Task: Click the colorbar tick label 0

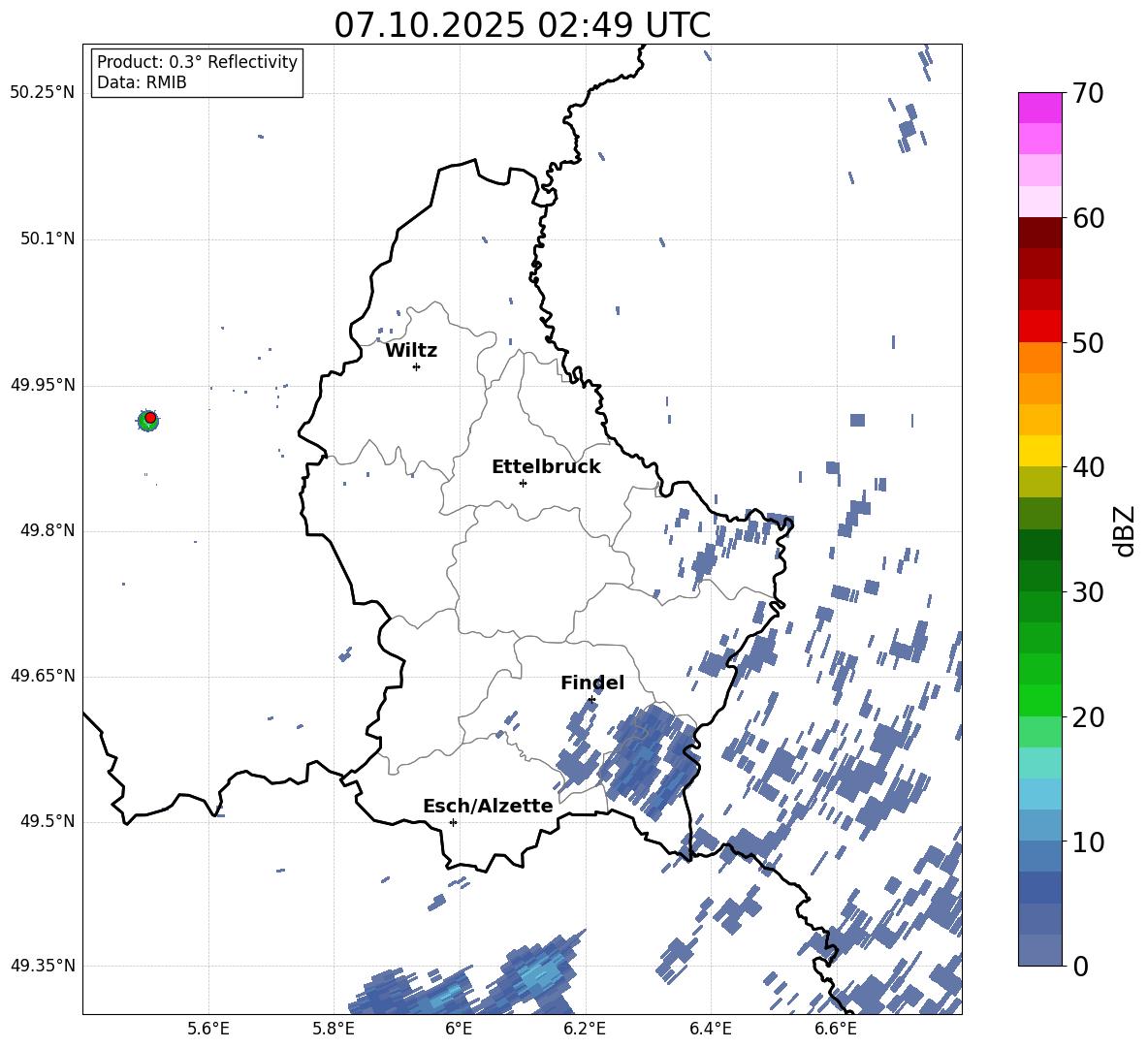Action: coord(1080,966)
